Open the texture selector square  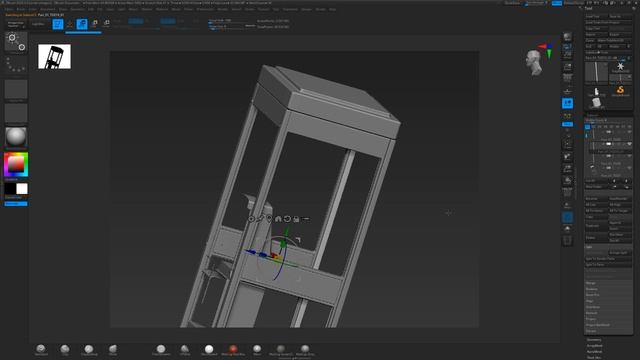tap(16, 113)
